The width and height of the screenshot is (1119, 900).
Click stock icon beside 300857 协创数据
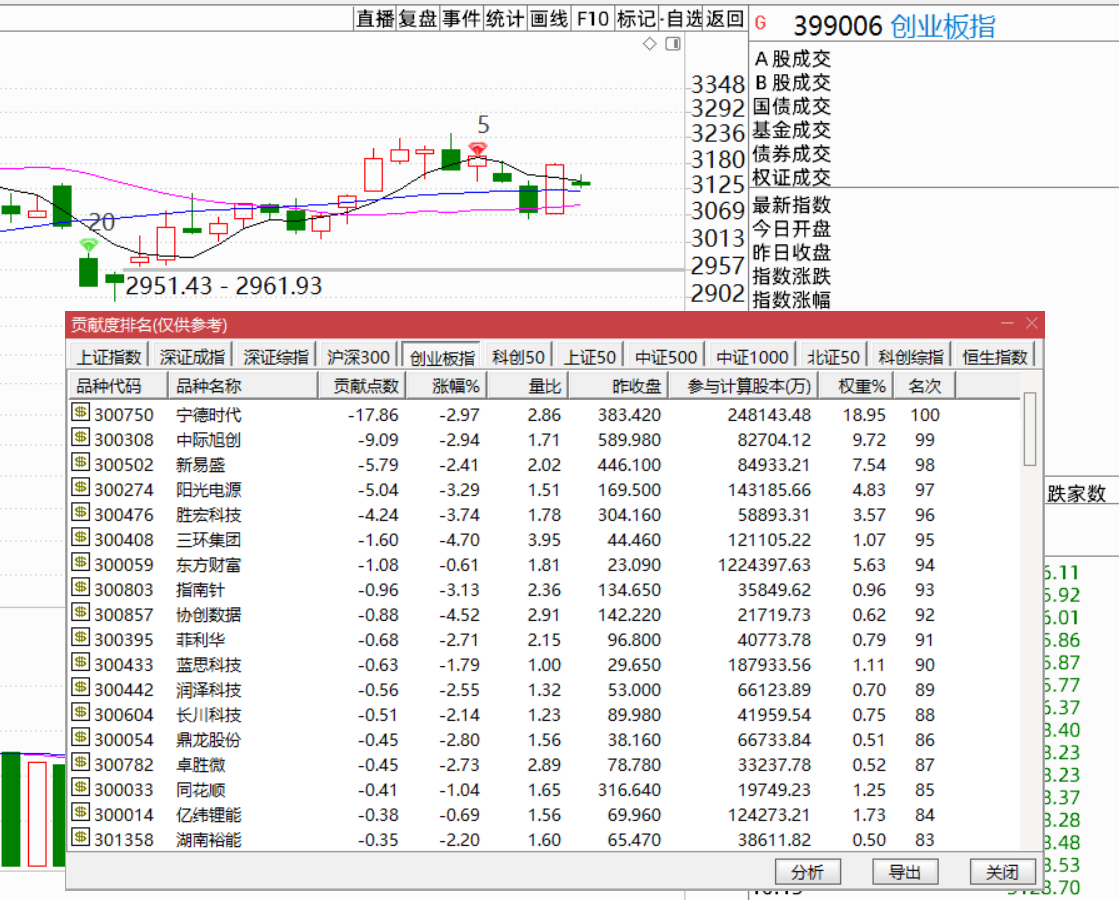click(x=81, y=612)
